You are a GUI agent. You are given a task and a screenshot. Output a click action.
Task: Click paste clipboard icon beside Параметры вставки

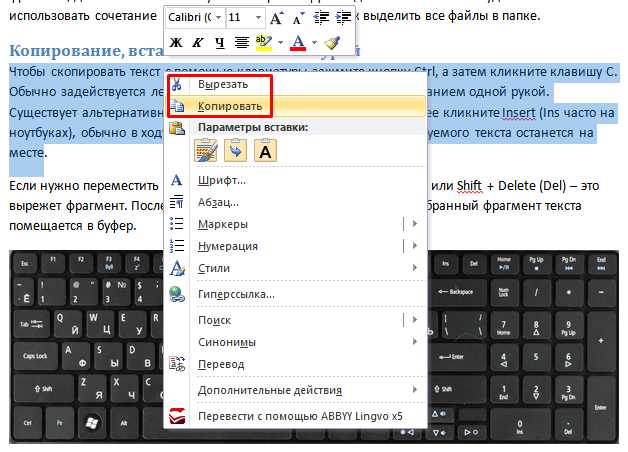[177, 128]
